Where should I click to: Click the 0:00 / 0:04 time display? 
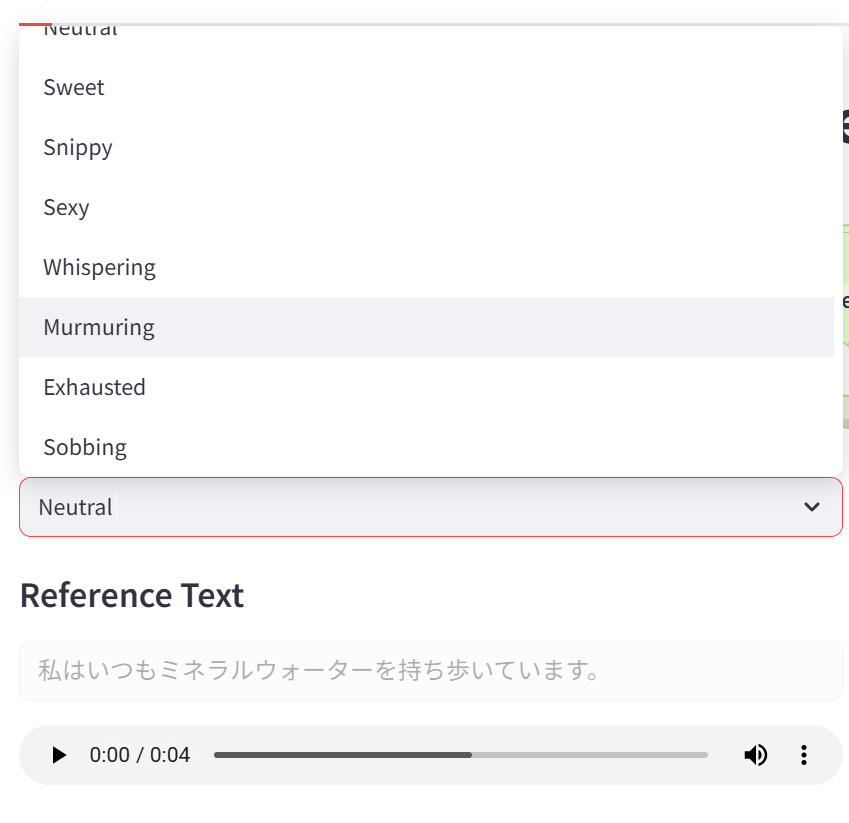pos(139,755)
